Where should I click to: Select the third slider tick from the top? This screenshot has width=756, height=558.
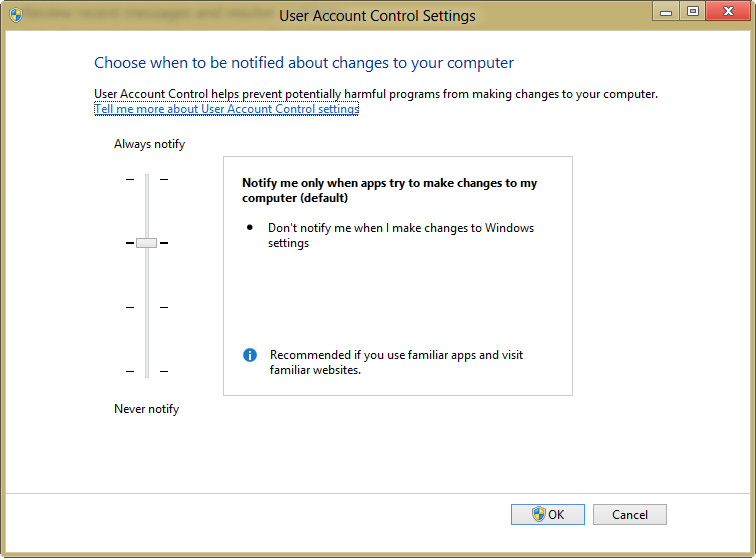(147, 307)
